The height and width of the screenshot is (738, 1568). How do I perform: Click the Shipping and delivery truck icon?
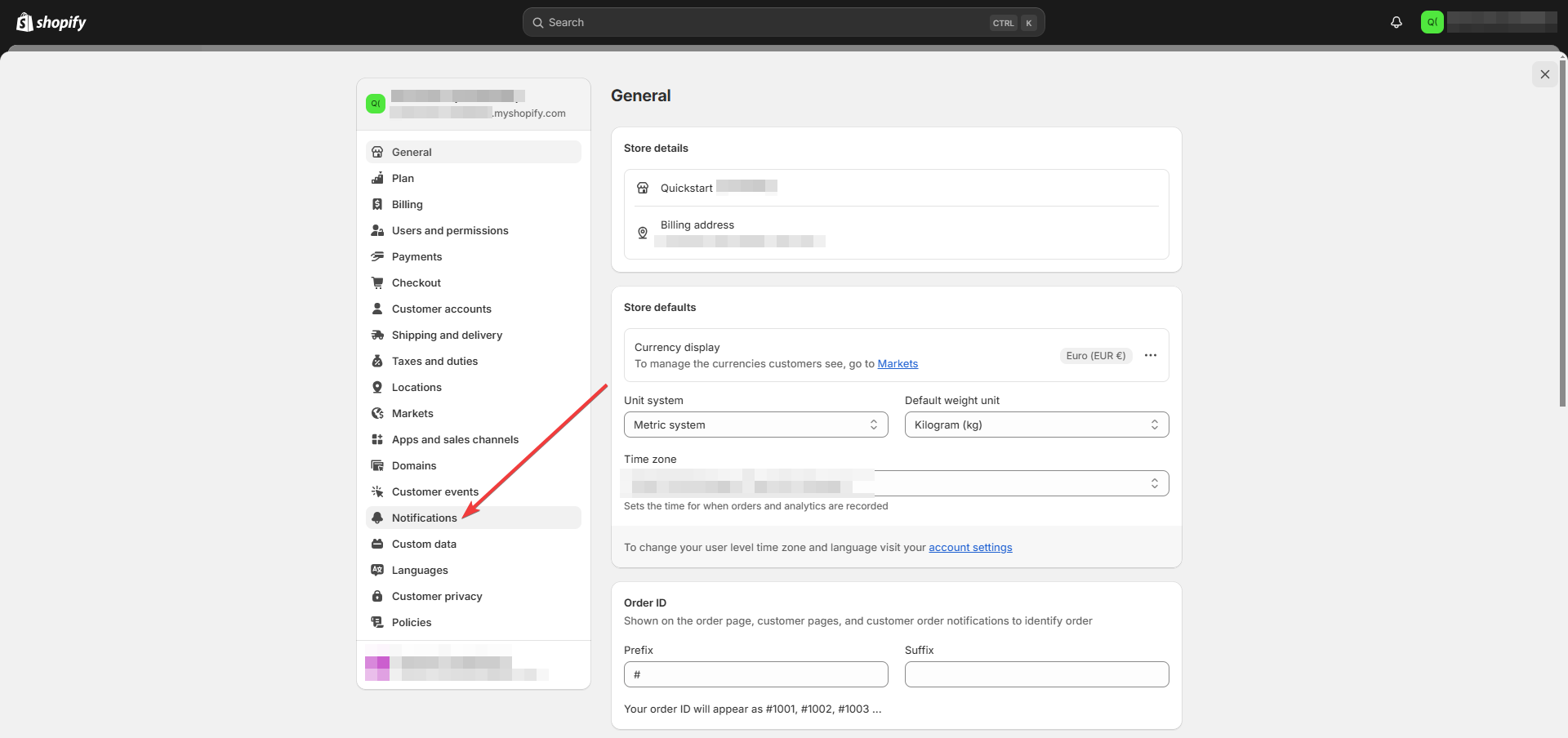pyautogui.click(x=377, y=335)
